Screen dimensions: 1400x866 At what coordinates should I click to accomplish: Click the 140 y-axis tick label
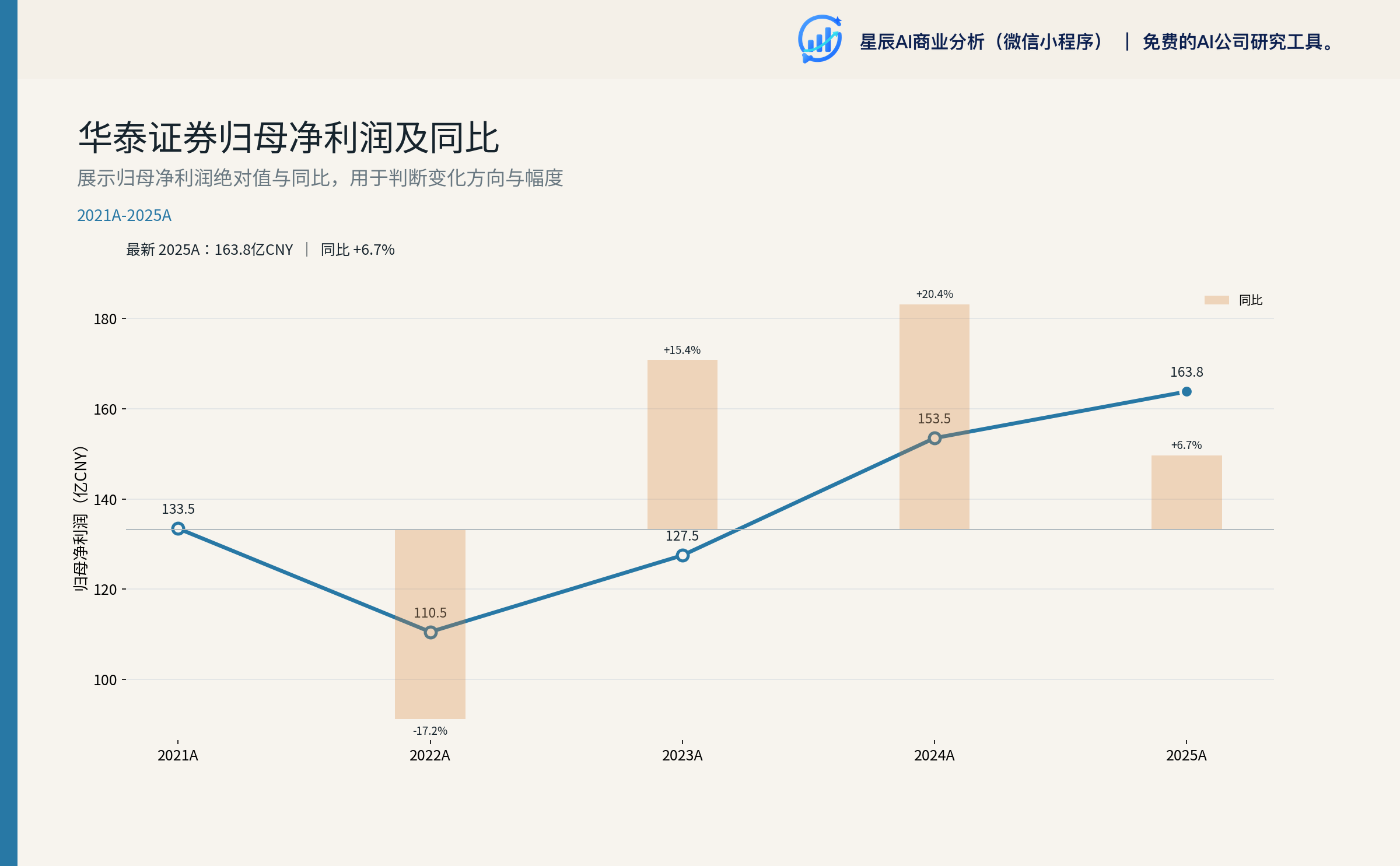(x=106, y=500)
